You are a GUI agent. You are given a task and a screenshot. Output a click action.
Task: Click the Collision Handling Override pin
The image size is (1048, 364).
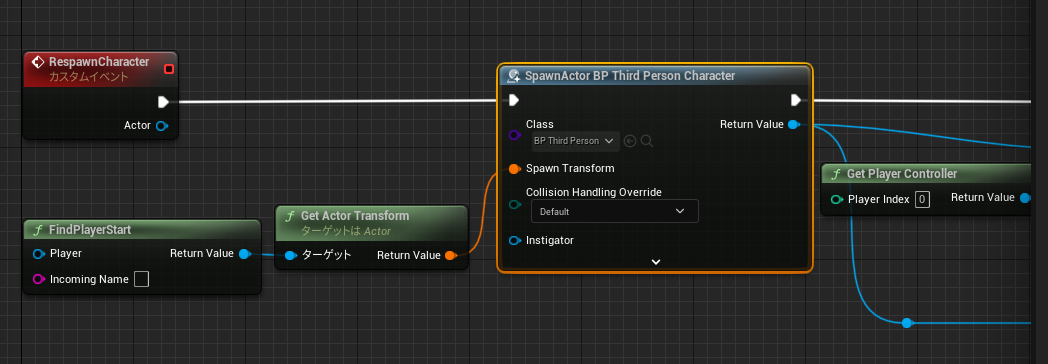(x=514, y=204)
